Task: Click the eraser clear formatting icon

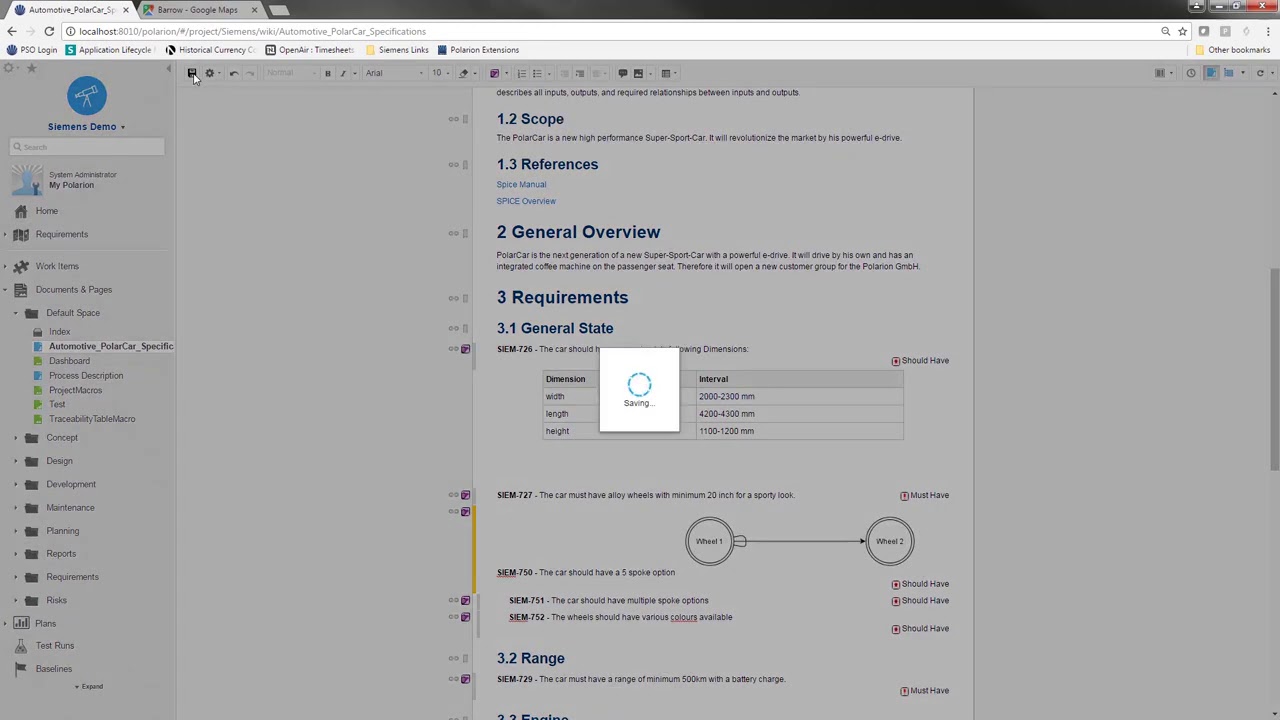Action: [463, 73]
